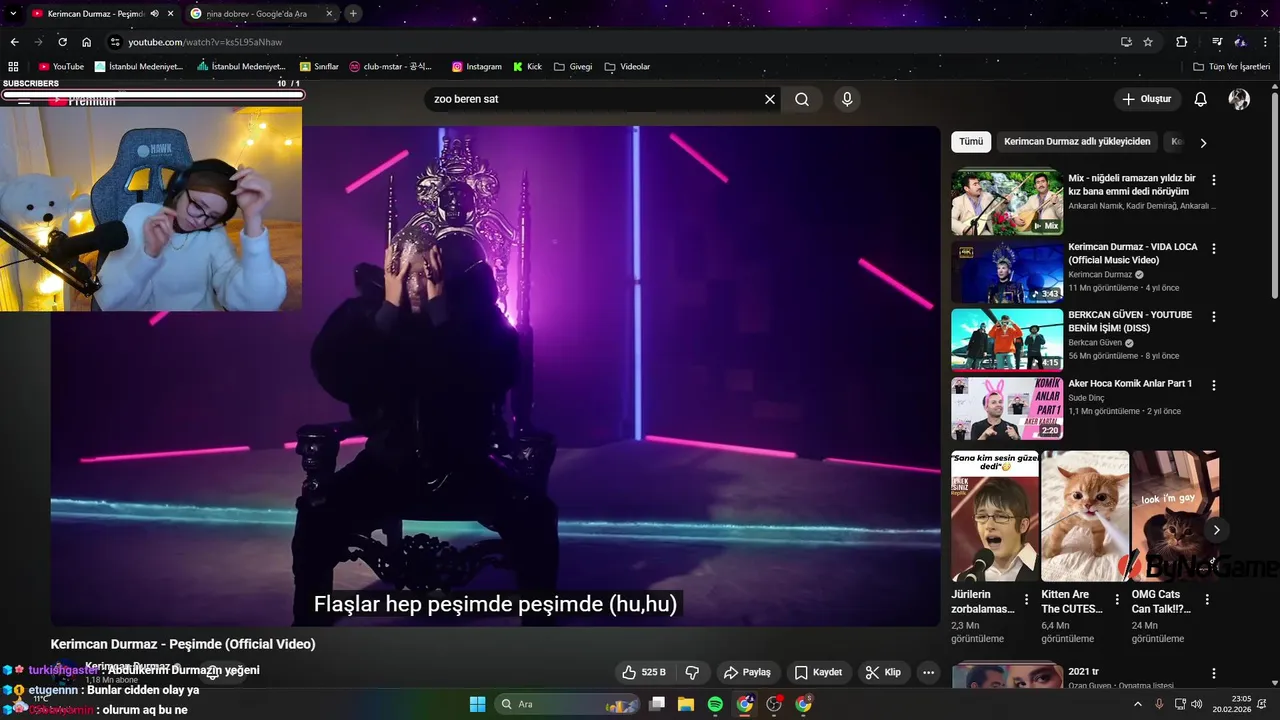Screen dimensions: 1280x720
Task: Show hidden system tray icons
Action: [1137, 704]
